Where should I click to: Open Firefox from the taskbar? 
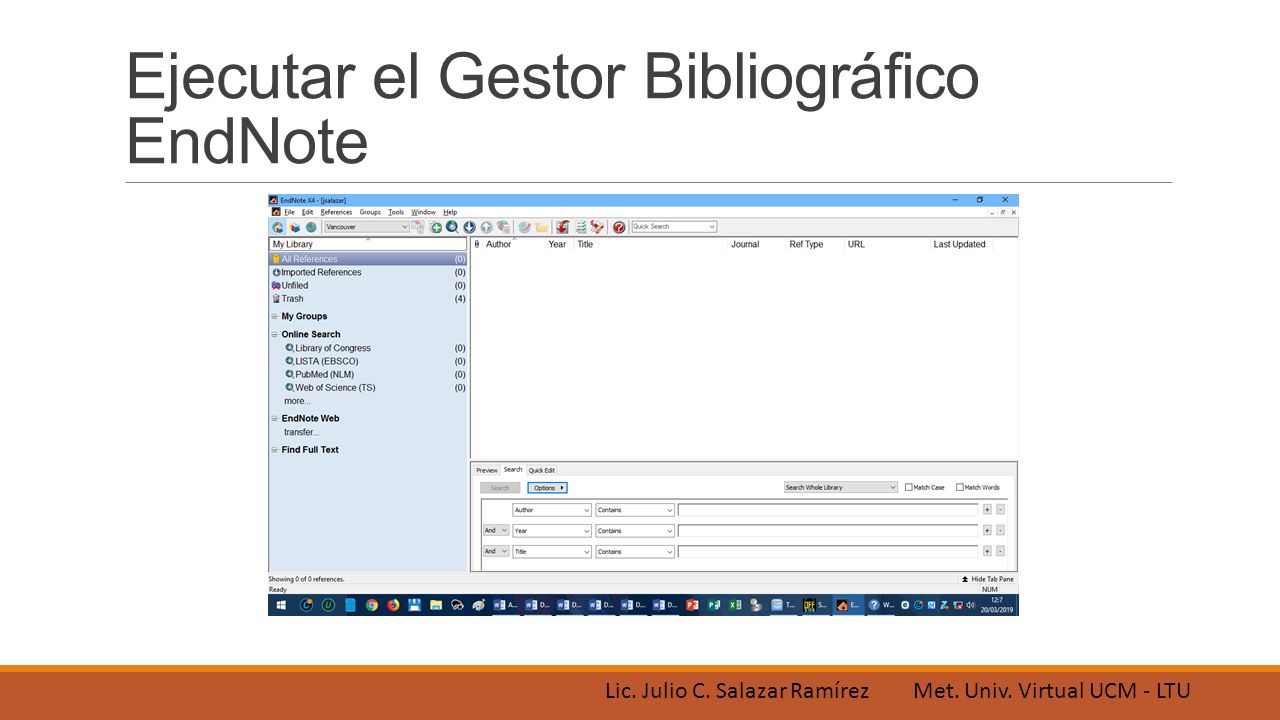click(393, 605)
